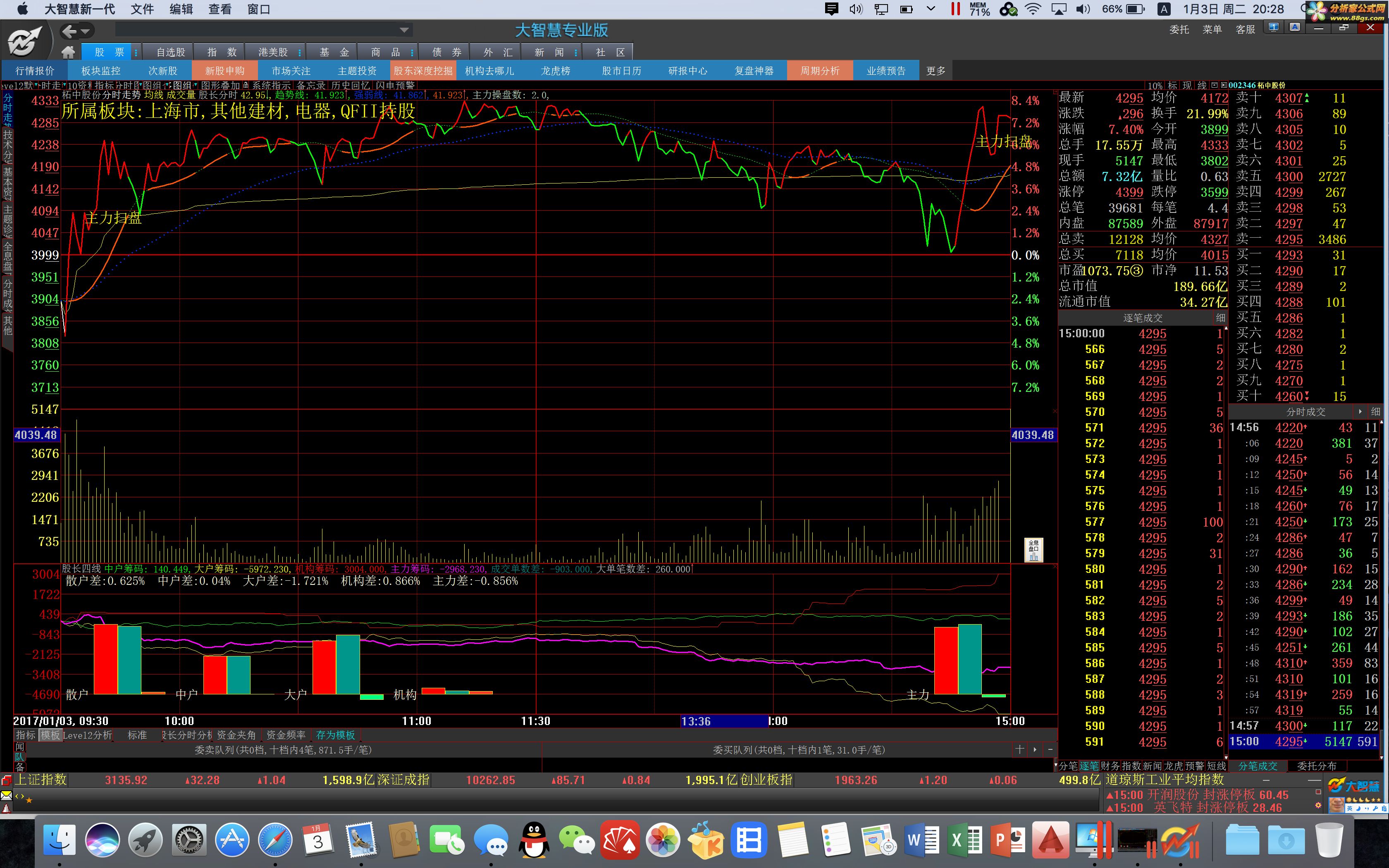This screenshot has width=1389, height=868.
Task: Click the 细 detail button beside 逐笔成交
Action: point(1220,317)
